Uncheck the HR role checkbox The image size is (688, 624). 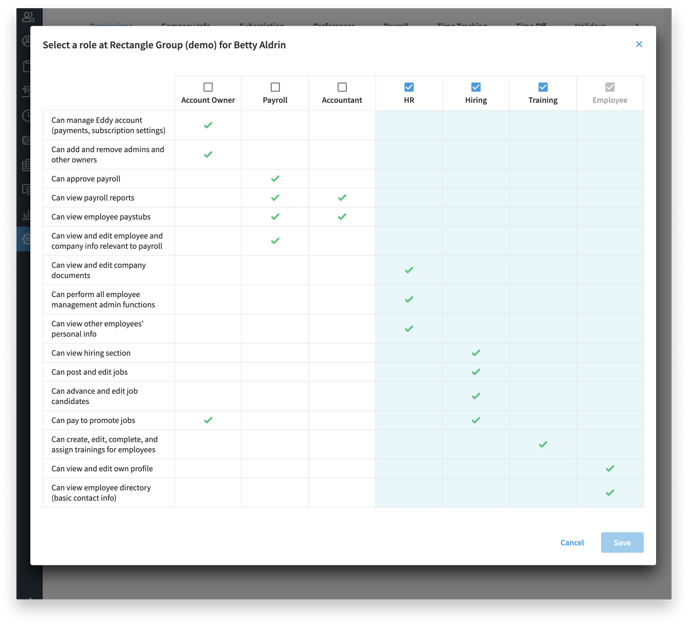point(409,87)
